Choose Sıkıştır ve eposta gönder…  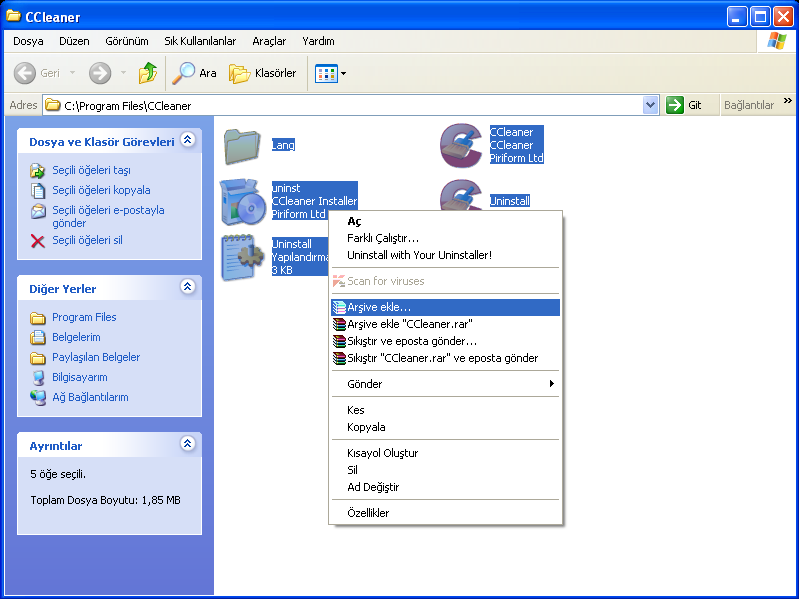(x=446, y=341)
